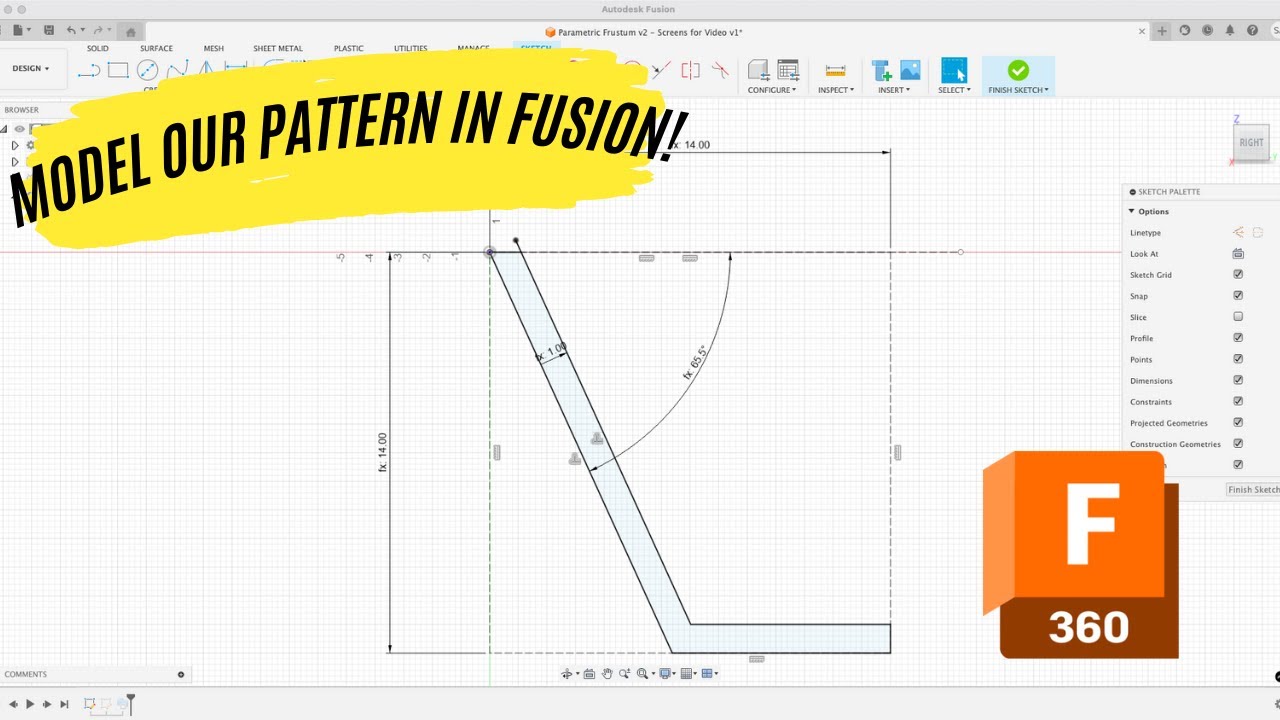Click the Look At icon in navigation bar
The width and height of the screenshot is (1280, 720).
coord(589,674)
